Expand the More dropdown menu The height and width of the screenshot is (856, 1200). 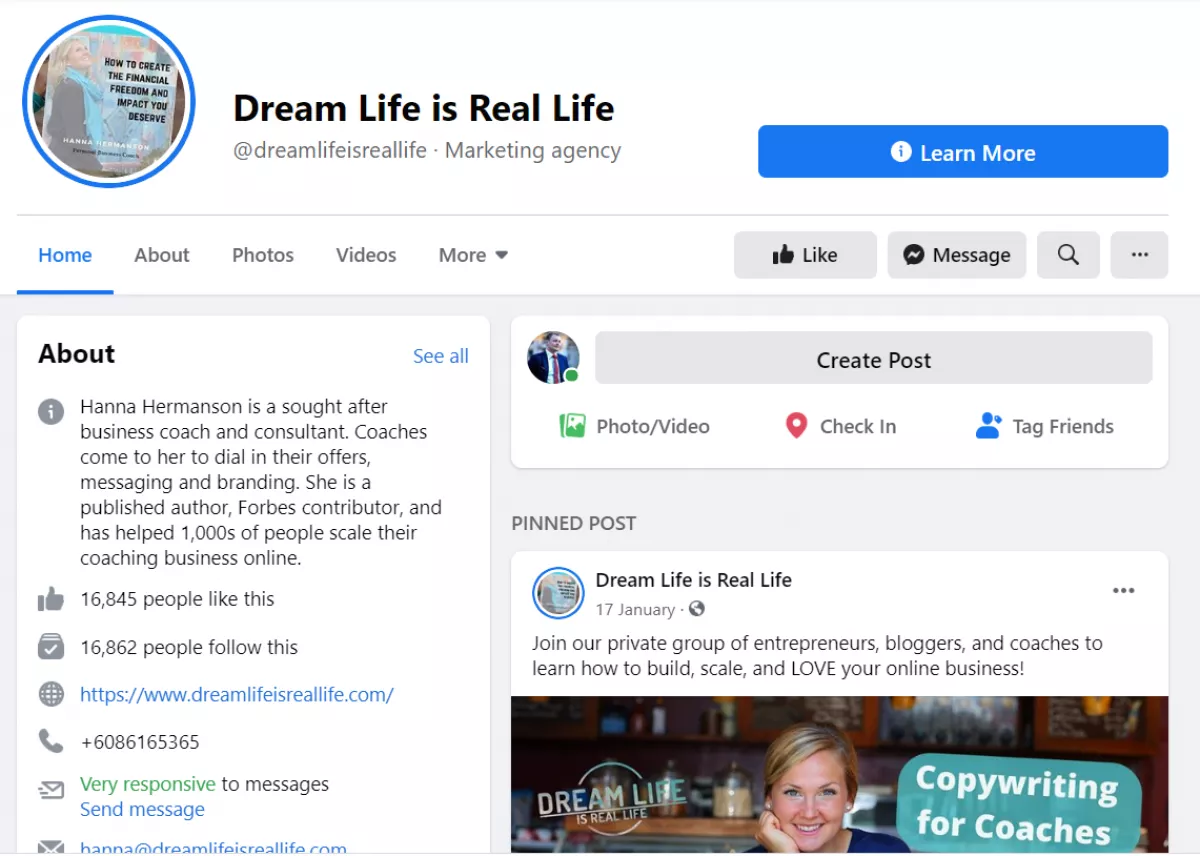473,255
